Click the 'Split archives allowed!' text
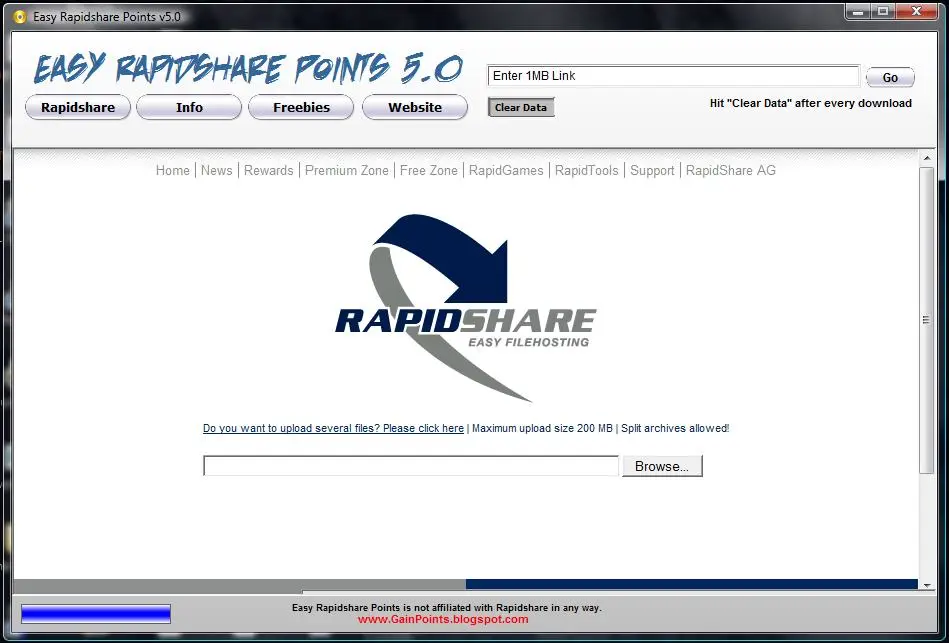The image size is (949, 643). coord(675,428)
